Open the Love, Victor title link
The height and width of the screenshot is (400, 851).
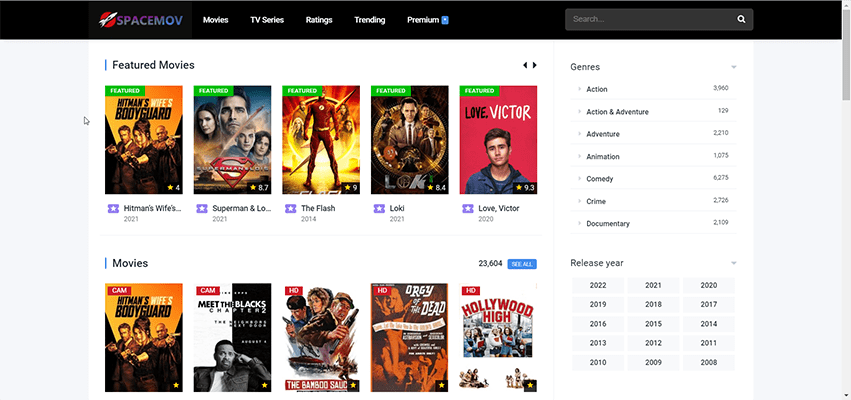[x=499, y=208]
